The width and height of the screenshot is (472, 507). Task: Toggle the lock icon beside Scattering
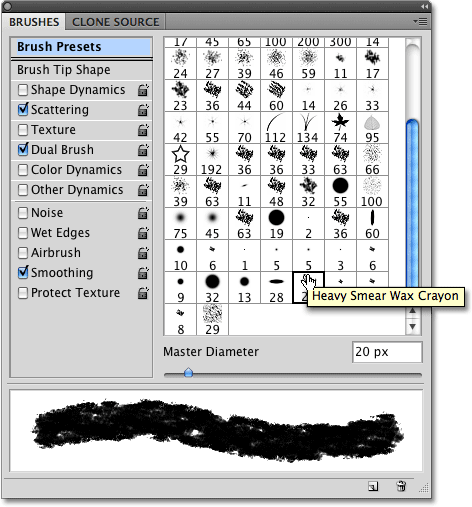pos(143,110)
